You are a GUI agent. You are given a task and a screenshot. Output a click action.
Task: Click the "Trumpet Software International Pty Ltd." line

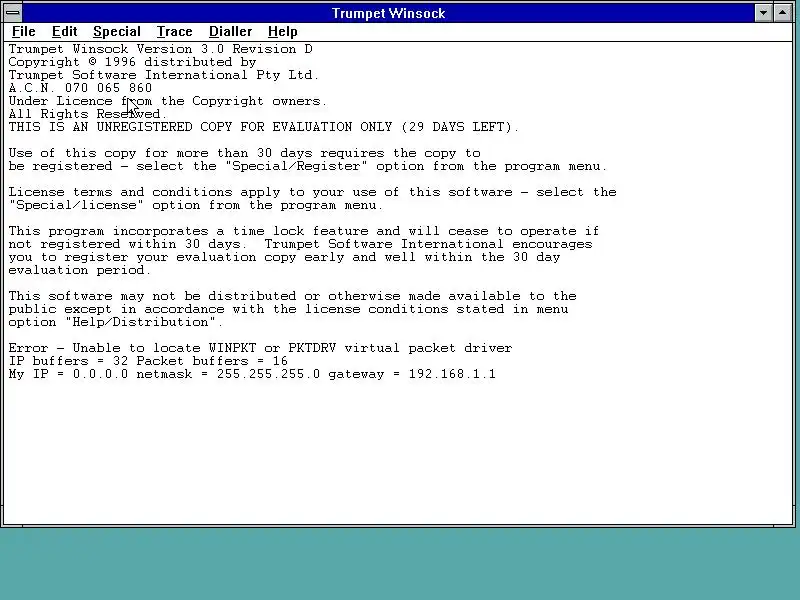click(x=164, y=75)
